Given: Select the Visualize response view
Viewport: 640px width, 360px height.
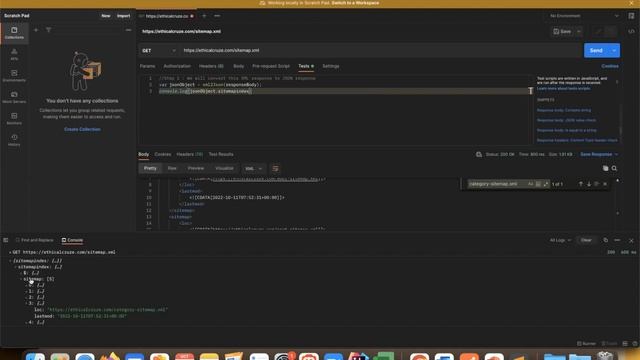Looking at the screenshot, I should pyautogui.click(x=224, y=168).
